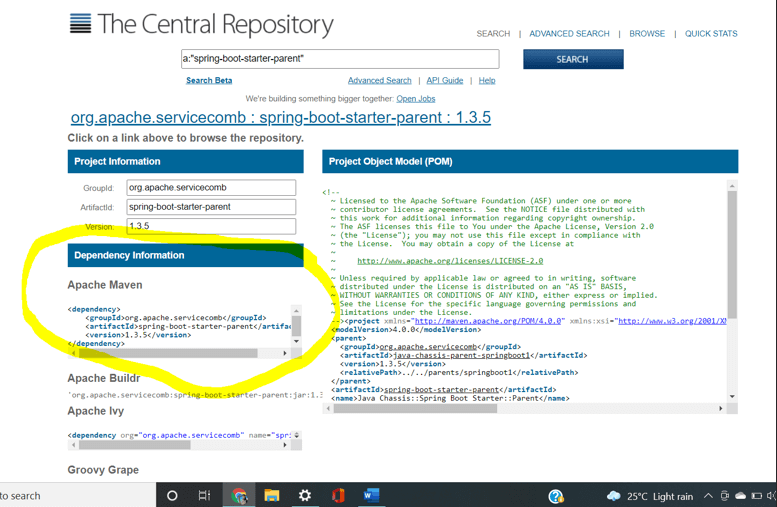This screenshot has width=777, height=507.
Task: Click the Get Help question mark icon
Action: click(556, 496)
